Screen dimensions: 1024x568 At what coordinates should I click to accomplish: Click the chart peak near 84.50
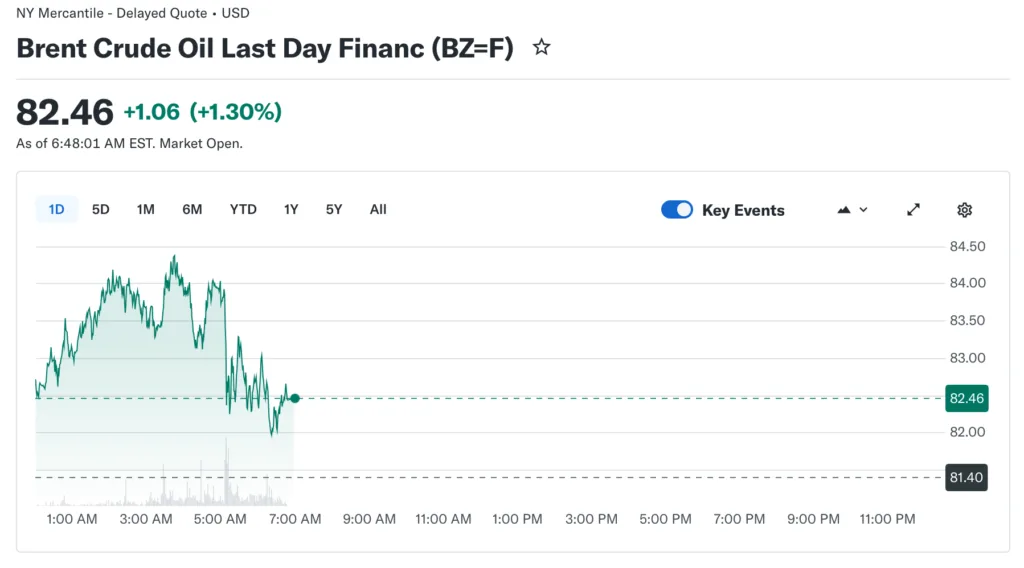(x=174, y=257)
